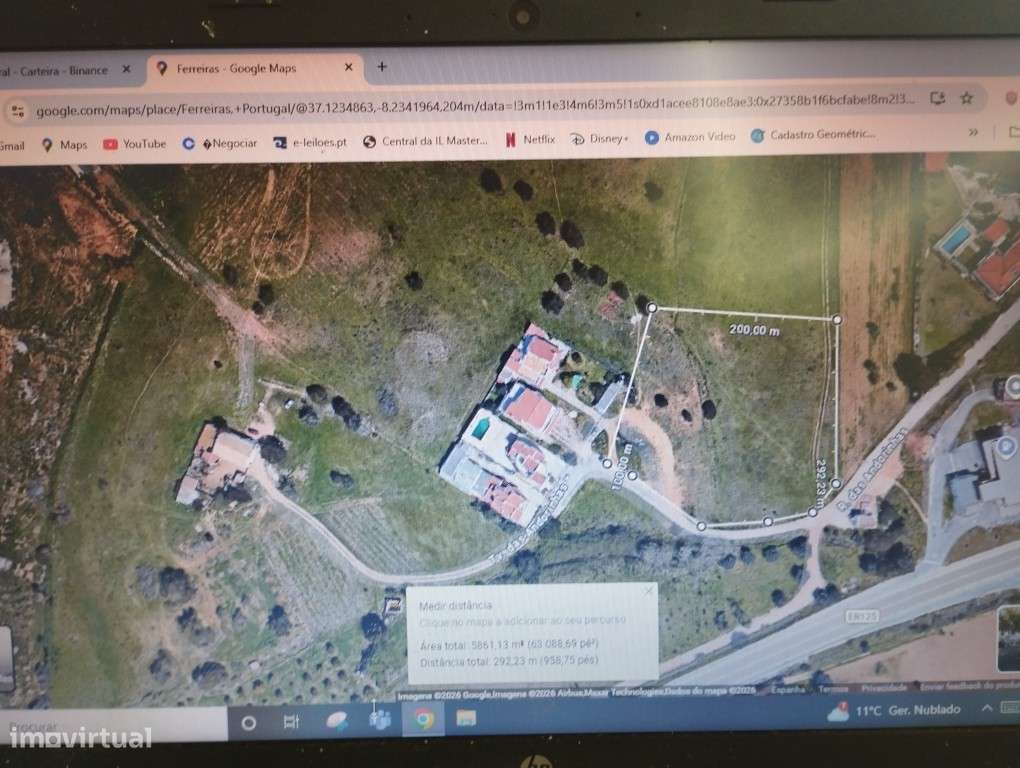The image size is (1020, 768).
Task: Click the Windows search box Procurar
Action: (114, 724)
